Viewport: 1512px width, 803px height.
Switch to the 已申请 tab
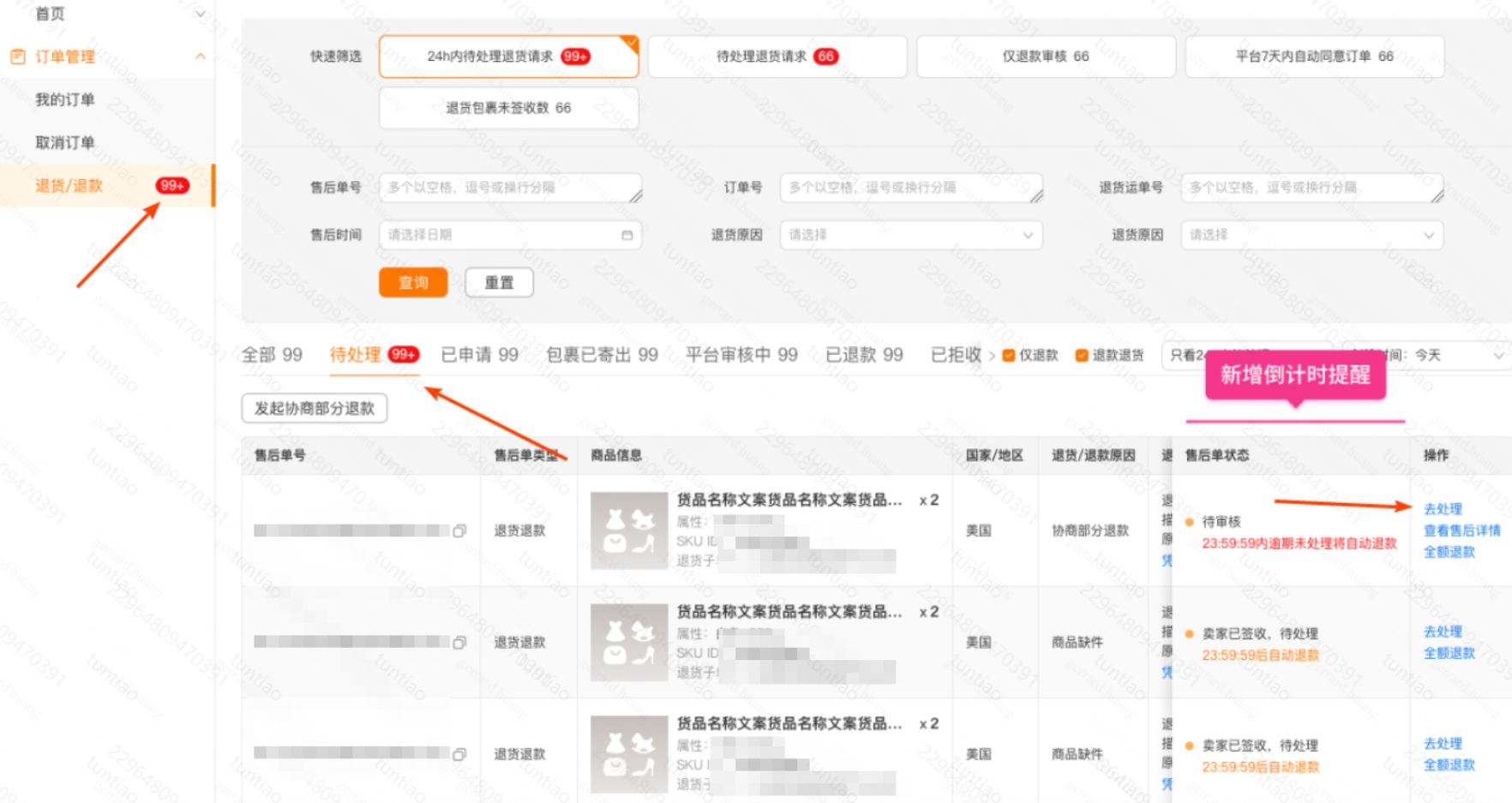pos(478,354)
